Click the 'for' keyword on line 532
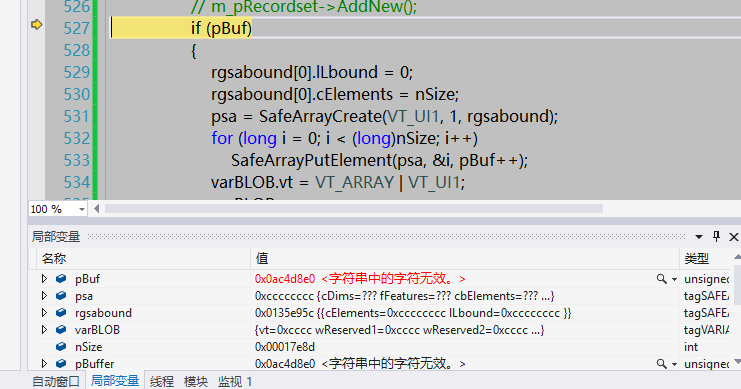741x389 pixels. pyautogui.click(x=222, y=138)
